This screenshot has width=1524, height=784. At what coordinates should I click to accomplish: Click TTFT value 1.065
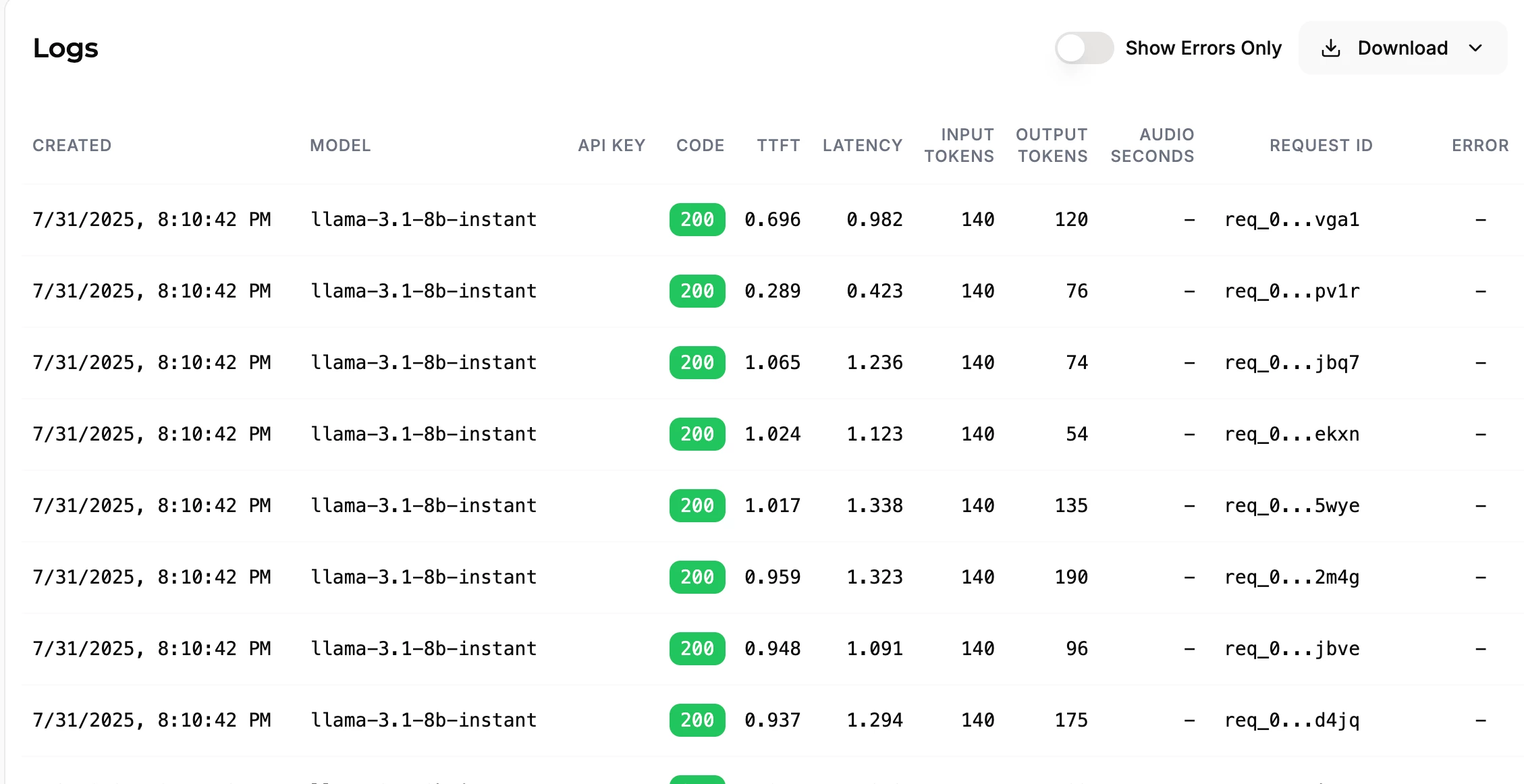point(772,362)
